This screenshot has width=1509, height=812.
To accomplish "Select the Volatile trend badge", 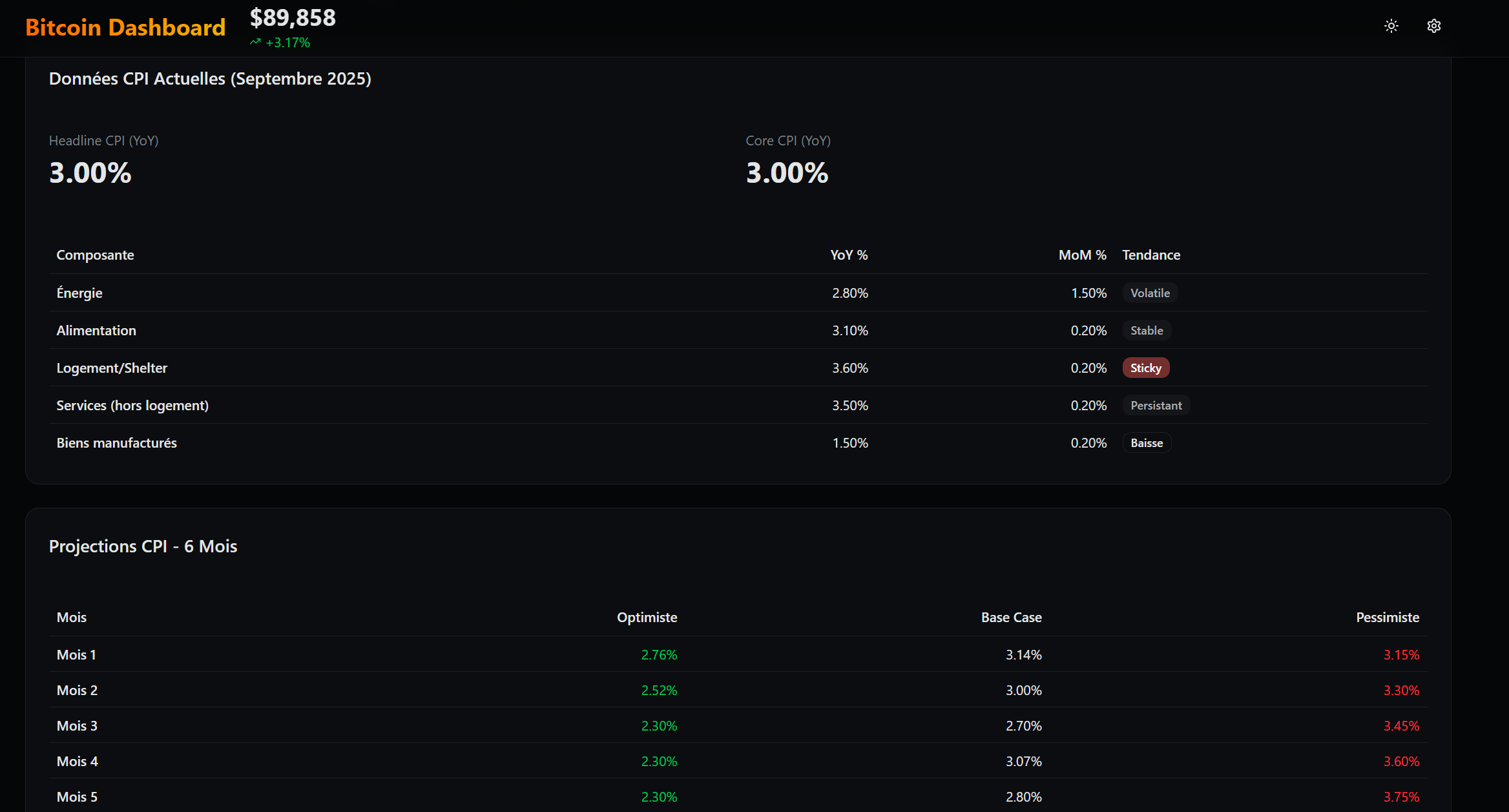I will (1150, 293).
